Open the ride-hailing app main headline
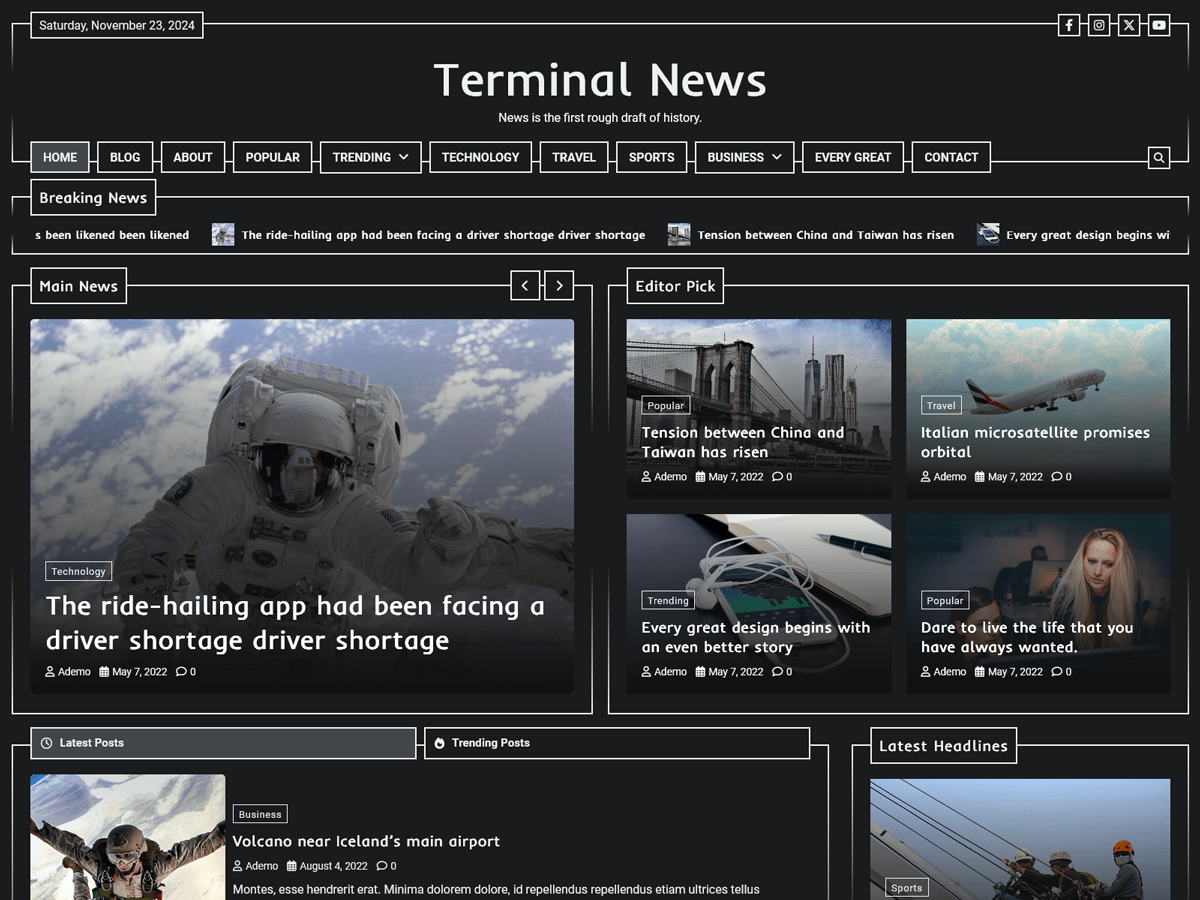Image resolution: width=1200 pixels, height=900 pixels. point(295,623)
